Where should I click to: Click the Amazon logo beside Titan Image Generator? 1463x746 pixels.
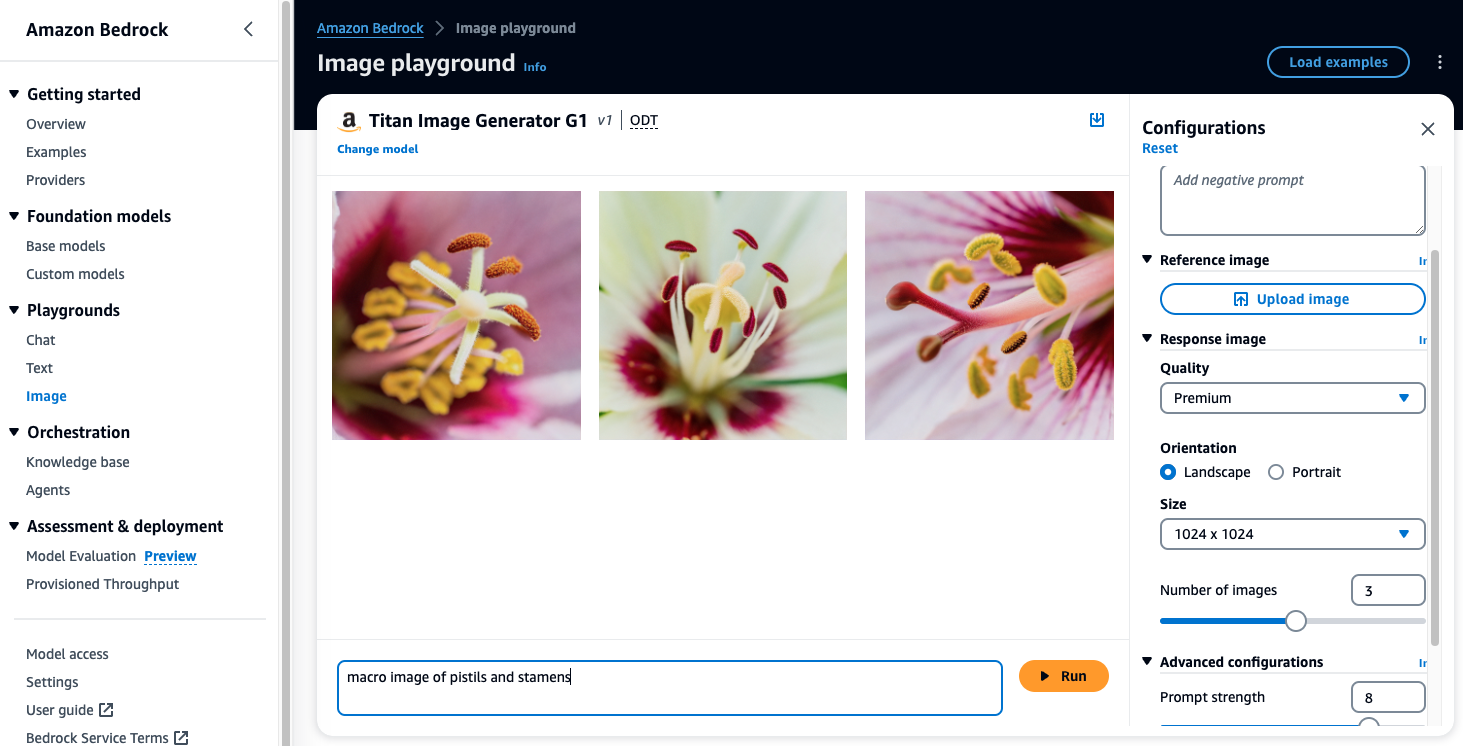(x=348, y=122)
